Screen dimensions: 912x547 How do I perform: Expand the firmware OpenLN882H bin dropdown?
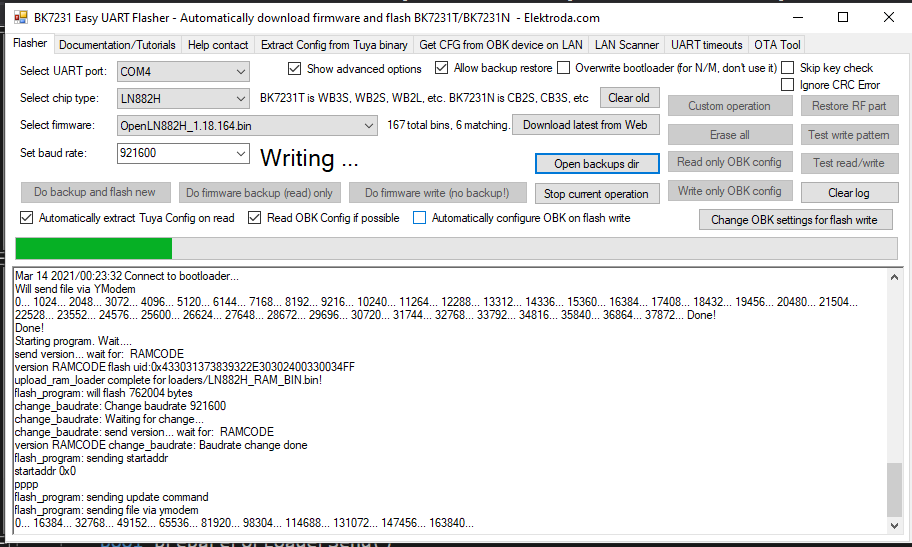point(369,126)
